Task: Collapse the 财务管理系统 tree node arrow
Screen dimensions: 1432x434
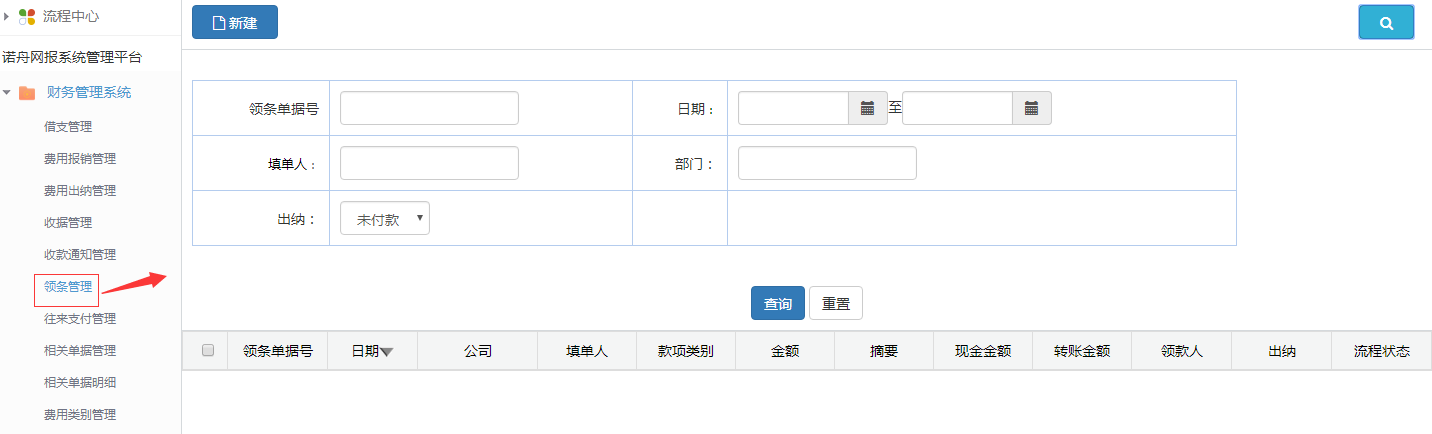Action: tap(7, 92)
